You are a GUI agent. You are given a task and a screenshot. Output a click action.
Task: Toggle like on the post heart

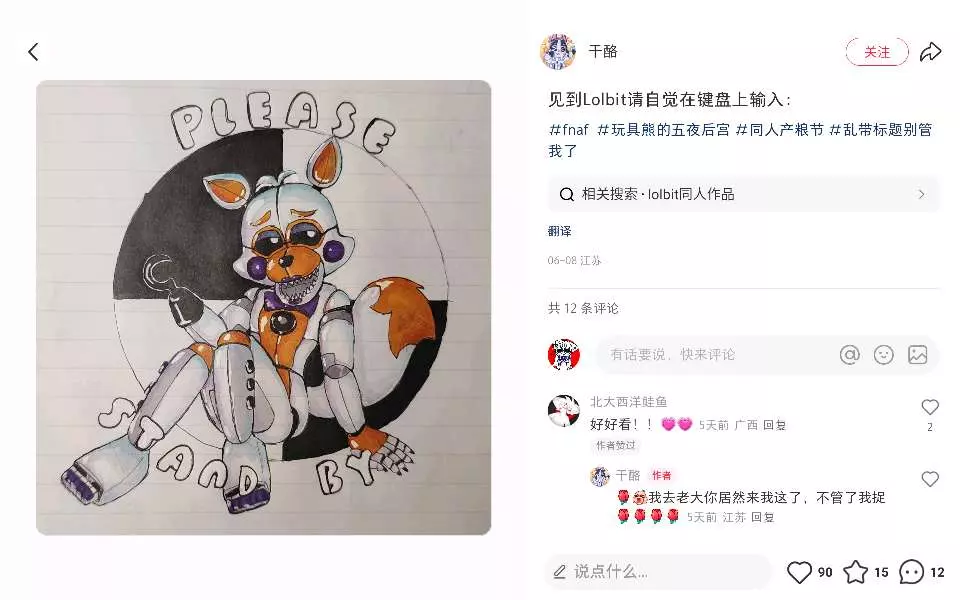799,572
